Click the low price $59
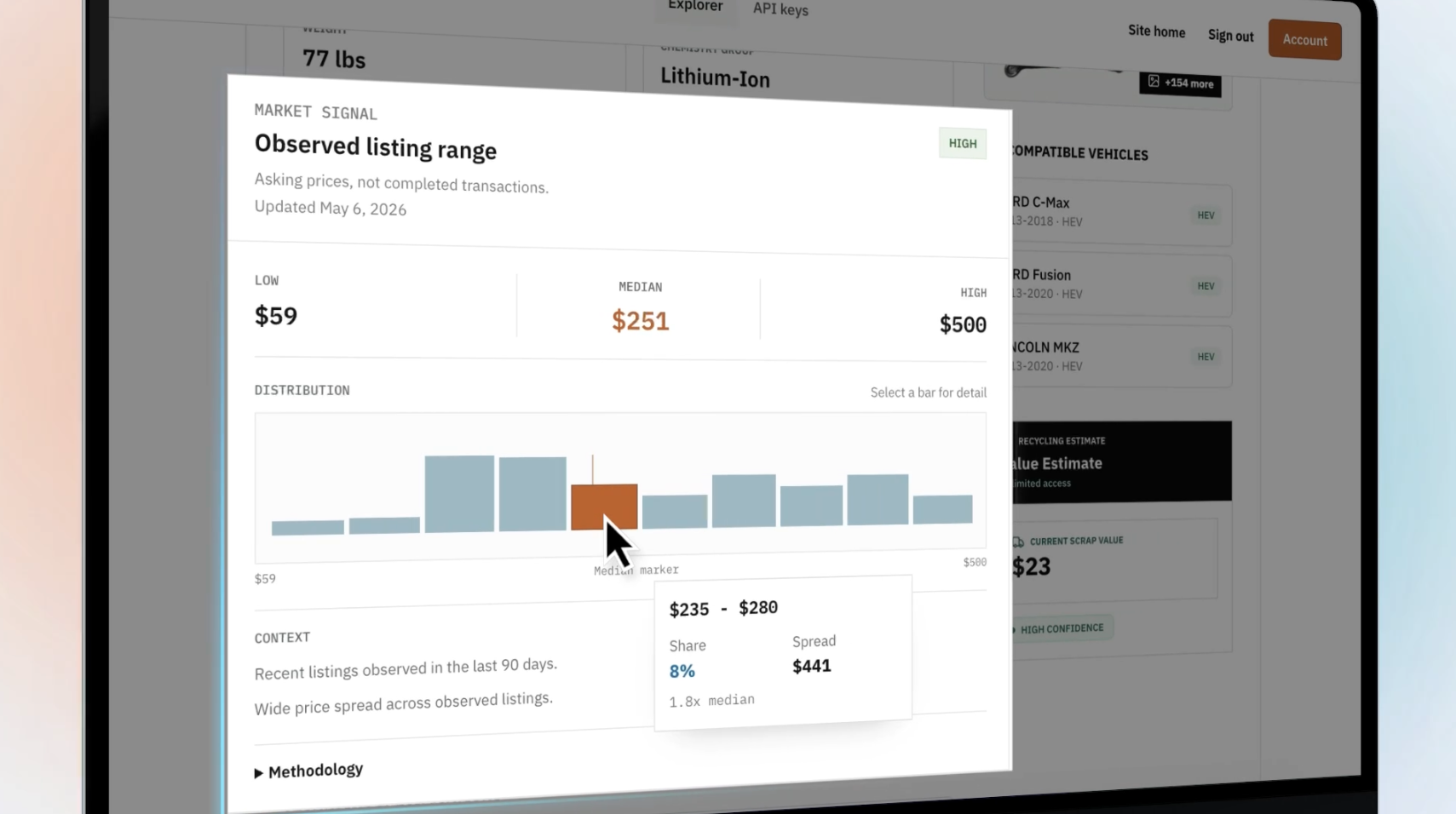Image resolution: width=1456 pixels, height=814 pixels. click(x=276, y=316)
